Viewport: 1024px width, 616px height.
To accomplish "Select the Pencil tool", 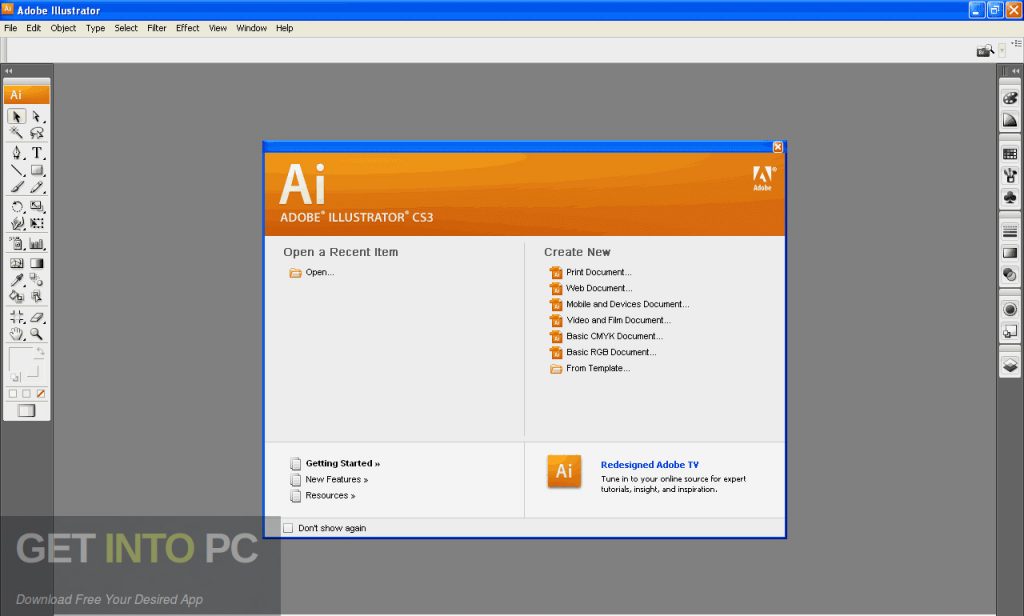I will point(37,187).
